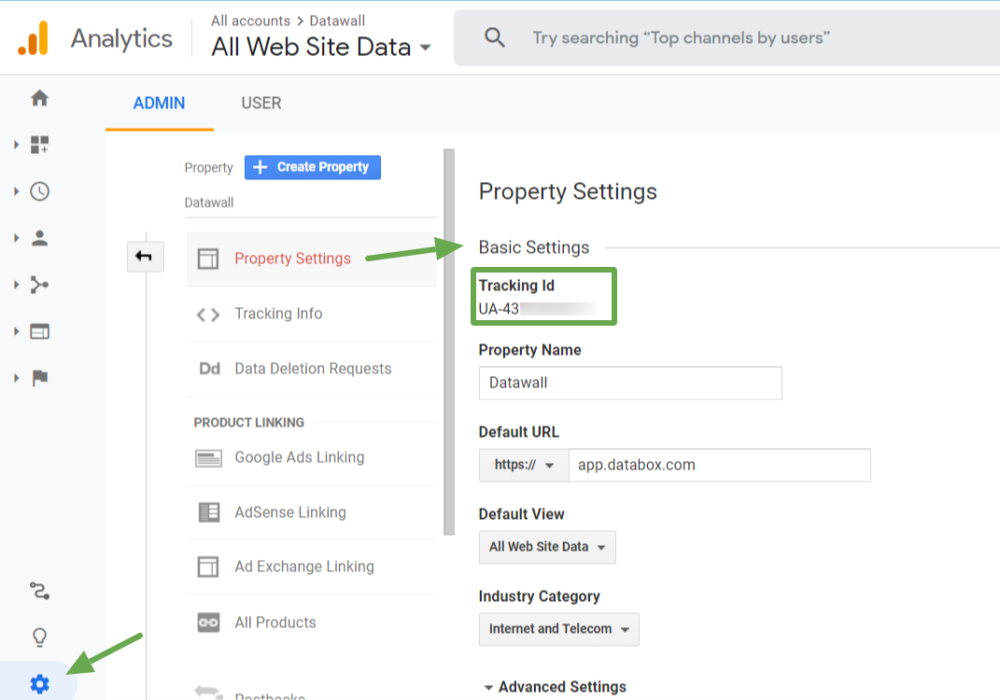Open the Realtime clock icon
The width and height of the screenshot is (1000, 700).
pyautogui.click(x=39, y=192)
